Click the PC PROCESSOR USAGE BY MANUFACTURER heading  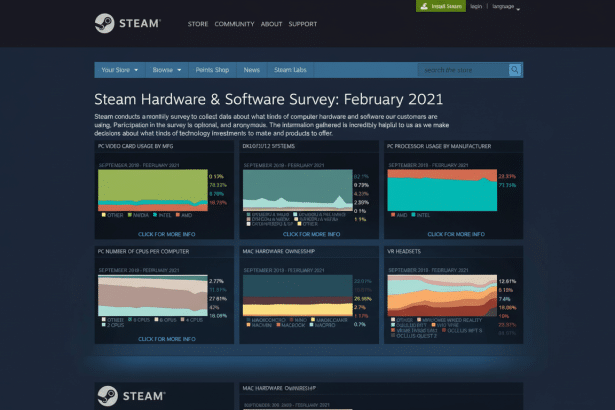click(x=439, y=146)
